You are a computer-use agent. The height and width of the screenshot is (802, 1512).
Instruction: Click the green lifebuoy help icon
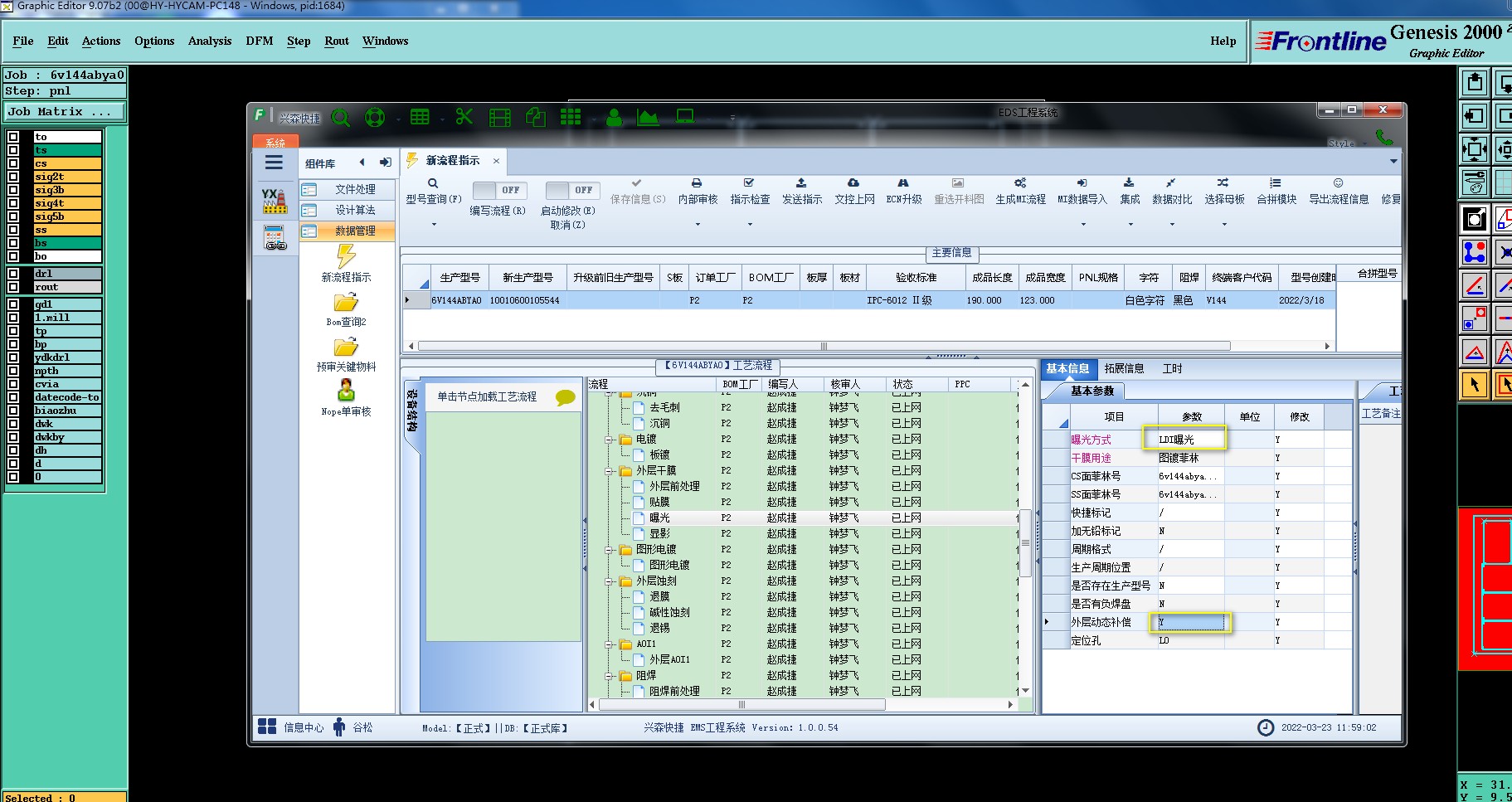(375, 118)
